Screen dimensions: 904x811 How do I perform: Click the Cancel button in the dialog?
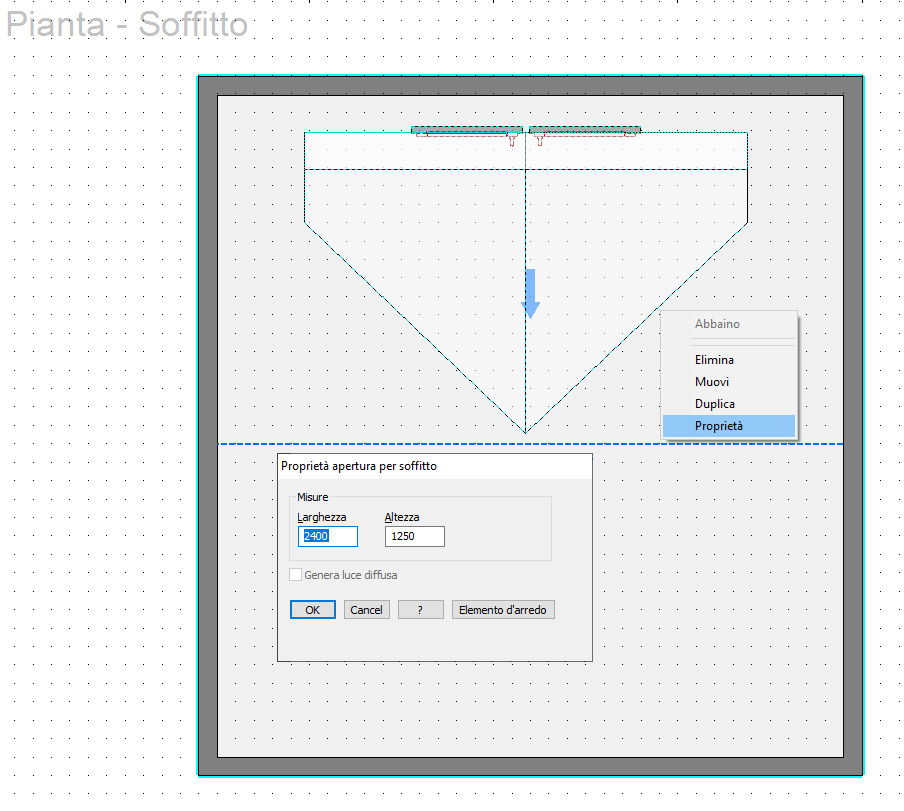(366, 610)
